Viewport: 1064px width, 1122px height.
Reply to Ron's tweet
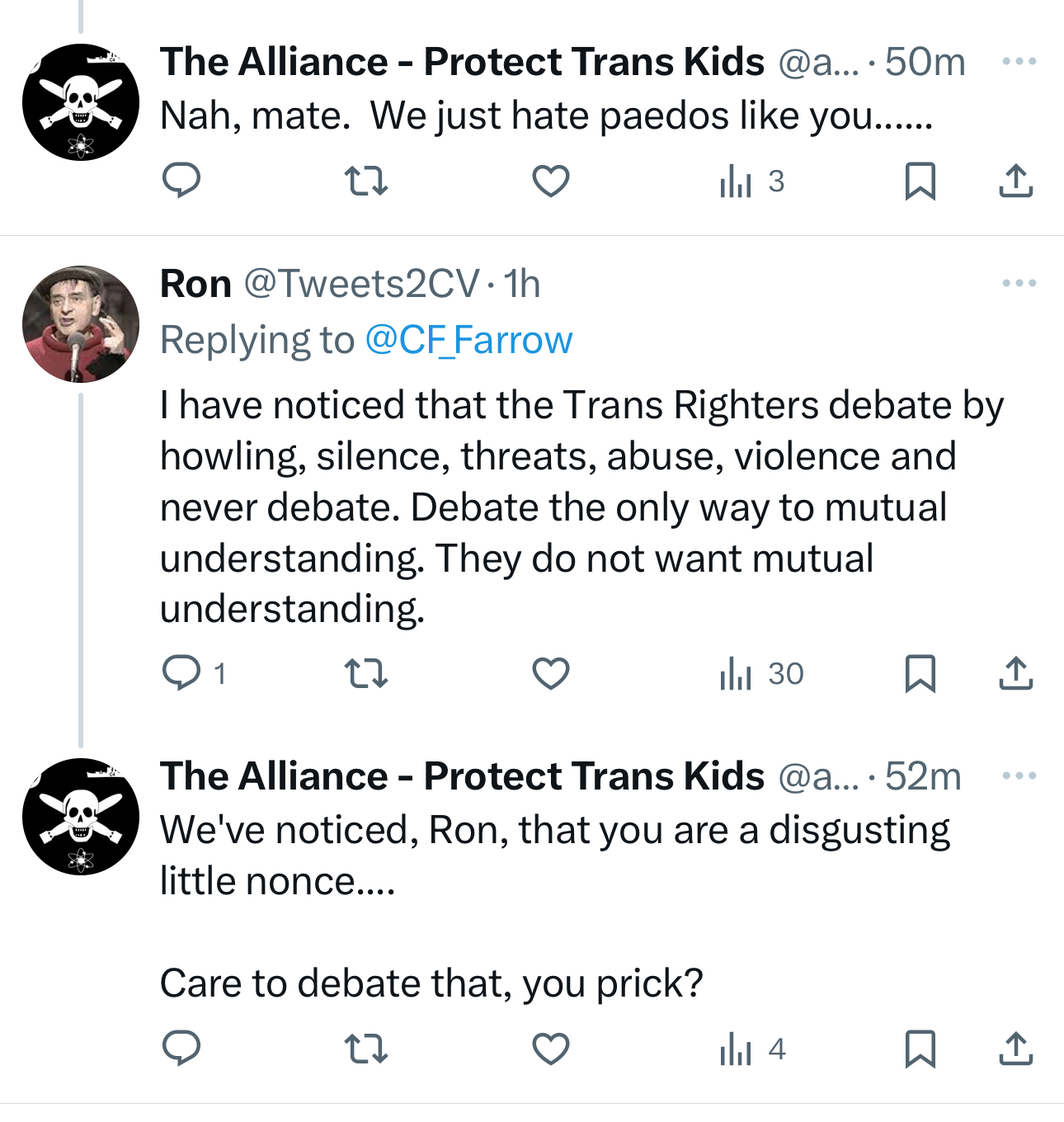181,673
